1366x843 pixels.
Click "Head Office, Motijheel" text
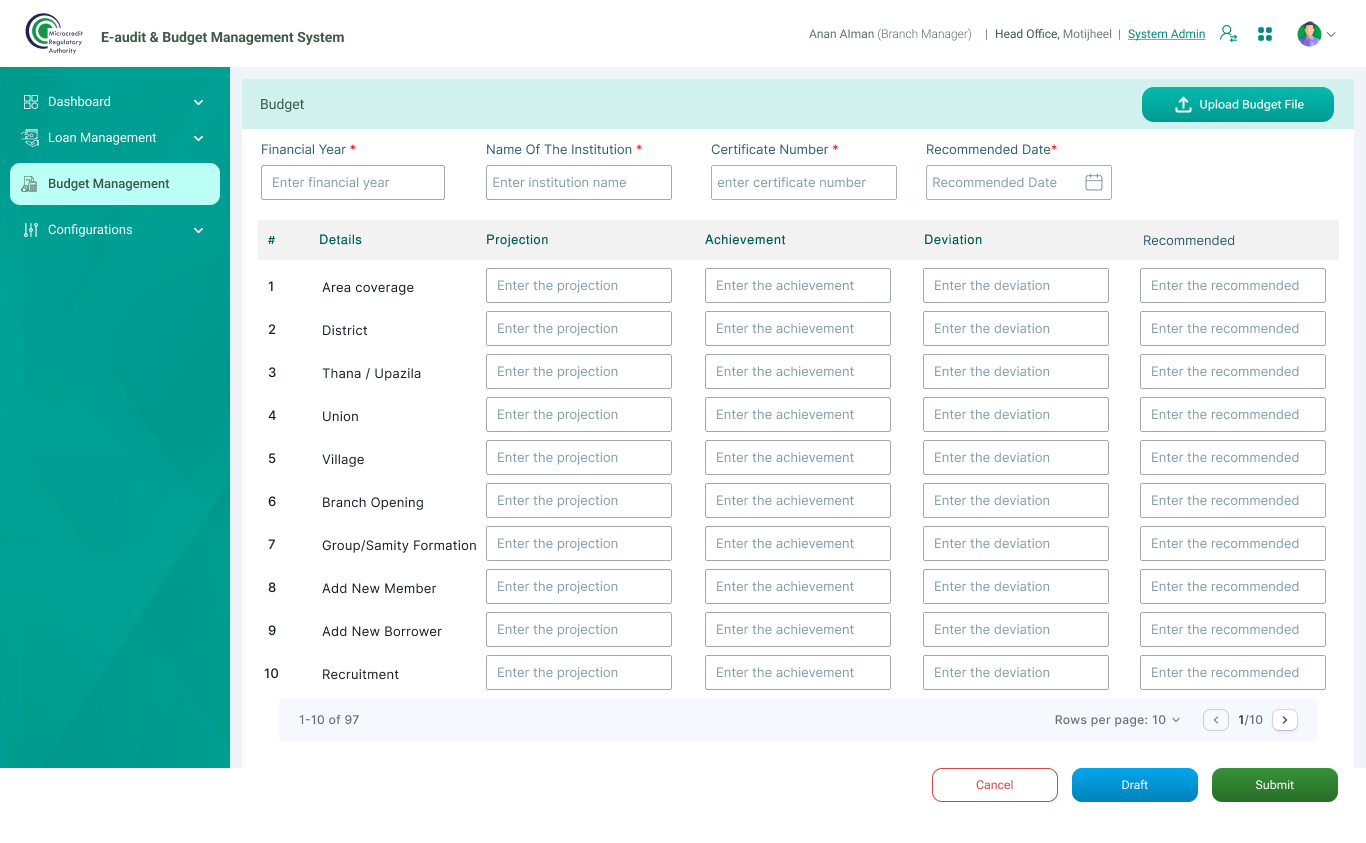click(1053, 34)
